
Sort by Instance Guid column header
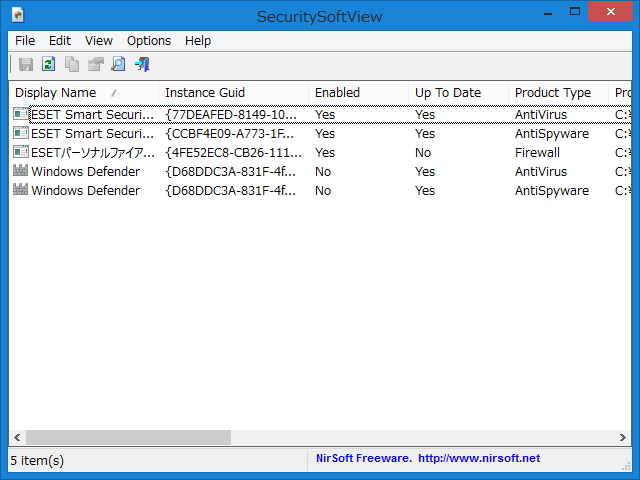(233, 93)
